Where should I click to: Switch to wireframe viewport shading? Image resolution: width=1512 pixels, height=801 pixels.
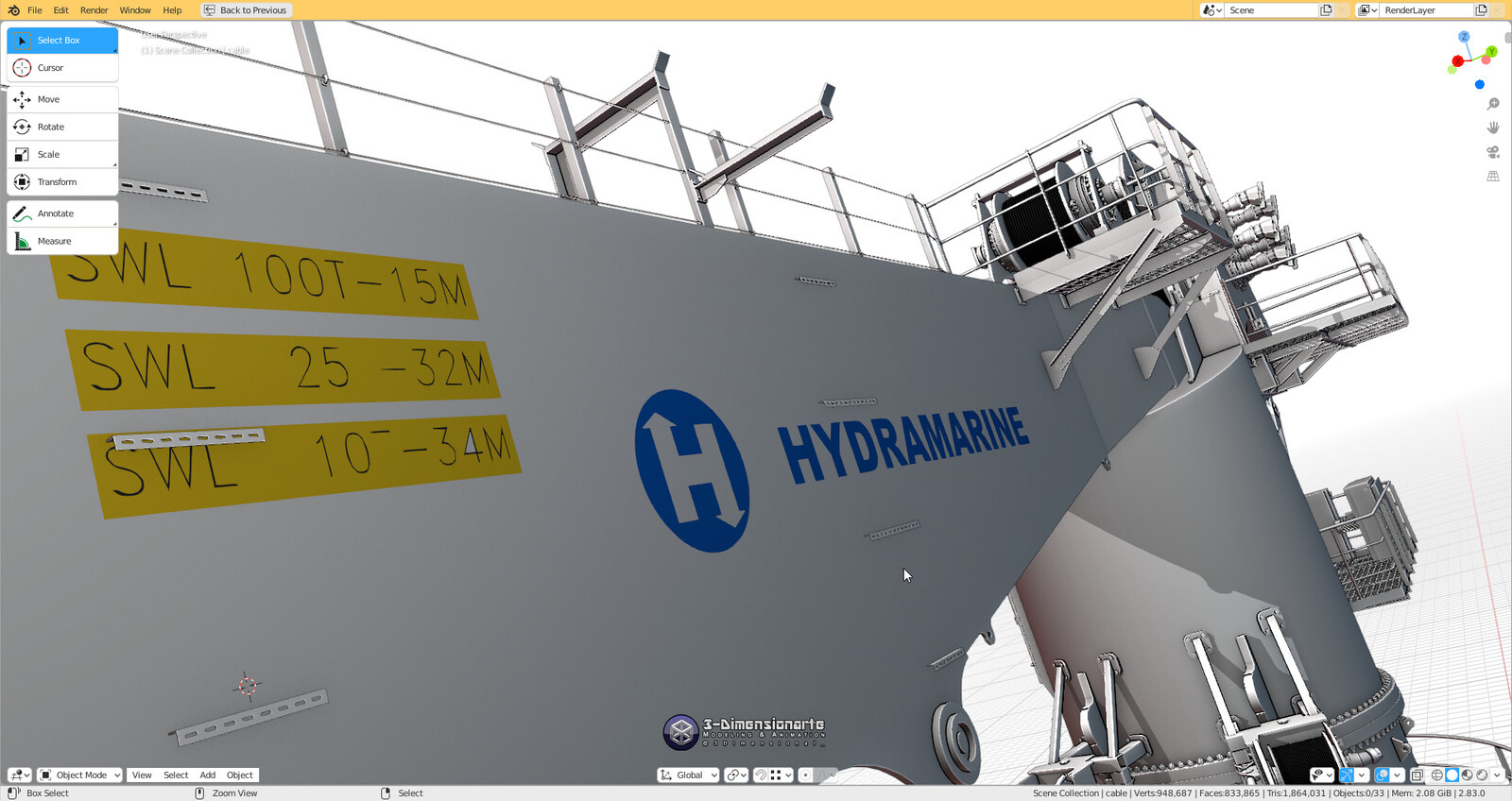[1437, 775]
